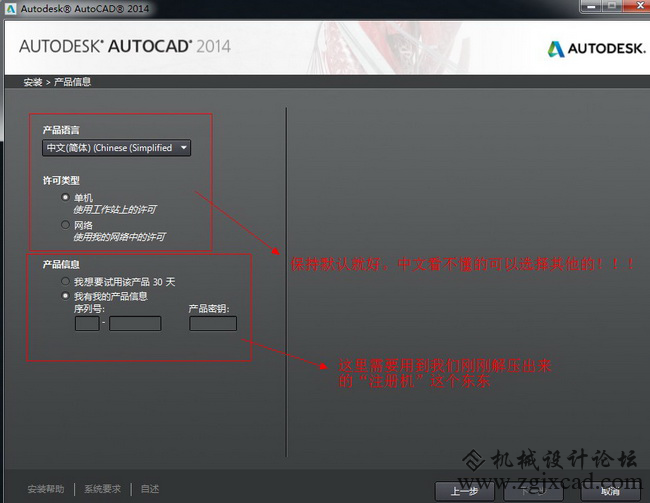Focus the first serial number field
The width and height of the screenshot is (650, 503).
(x=87, y=323)
